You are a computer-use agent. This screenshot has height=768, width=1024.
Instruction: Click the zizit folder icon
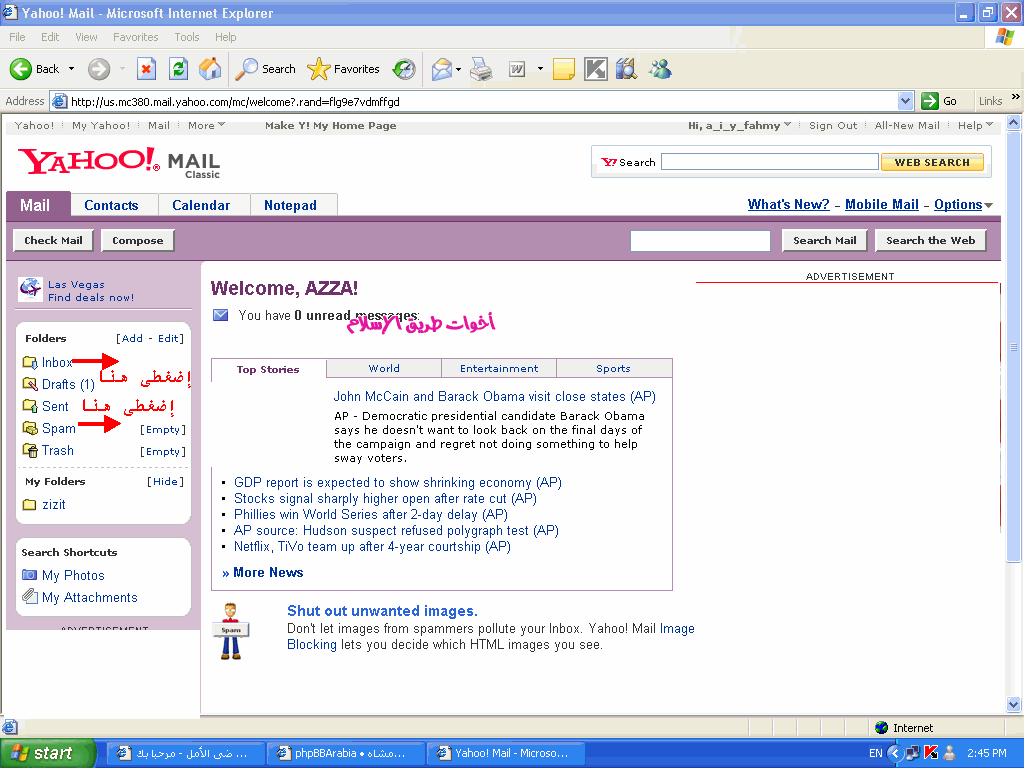tap(29, 504)
